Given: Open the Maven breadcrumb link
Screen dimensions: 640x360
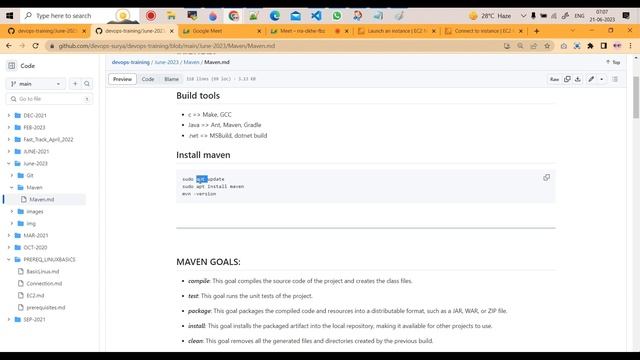Looking at the screenshot, I should coord(191,62).
